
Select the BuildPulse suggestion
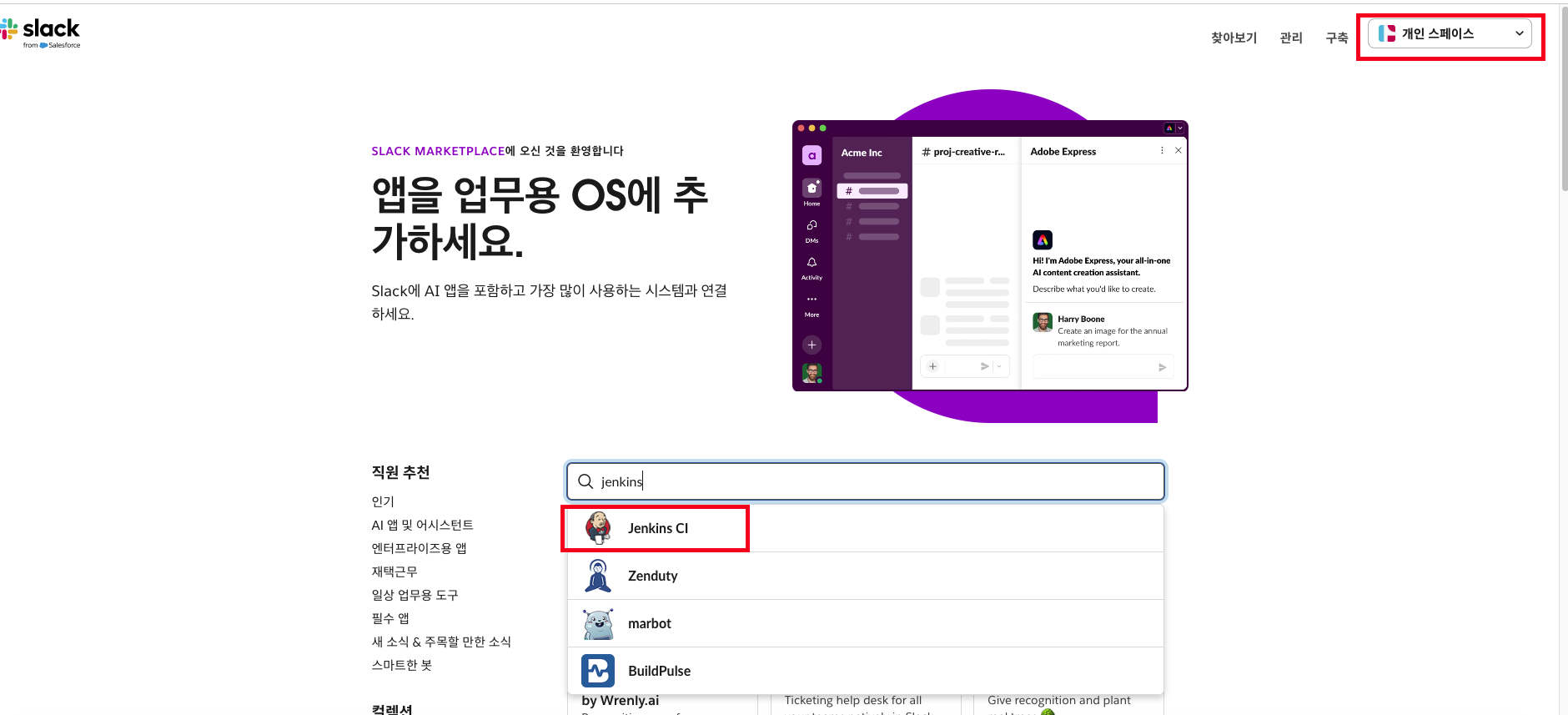tap(865, 671)
